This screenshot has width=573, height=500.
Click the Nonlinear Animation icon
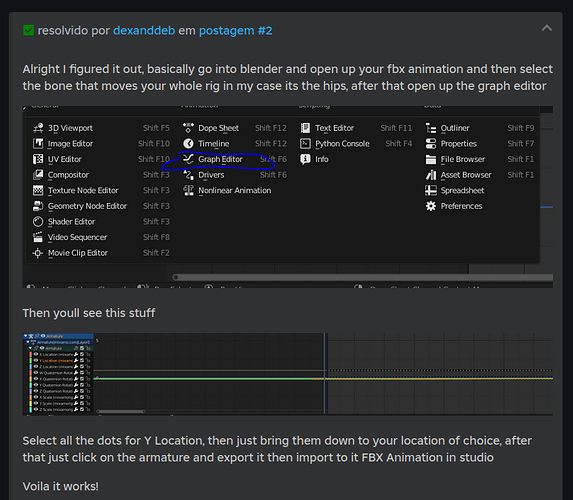coord(188,190)
